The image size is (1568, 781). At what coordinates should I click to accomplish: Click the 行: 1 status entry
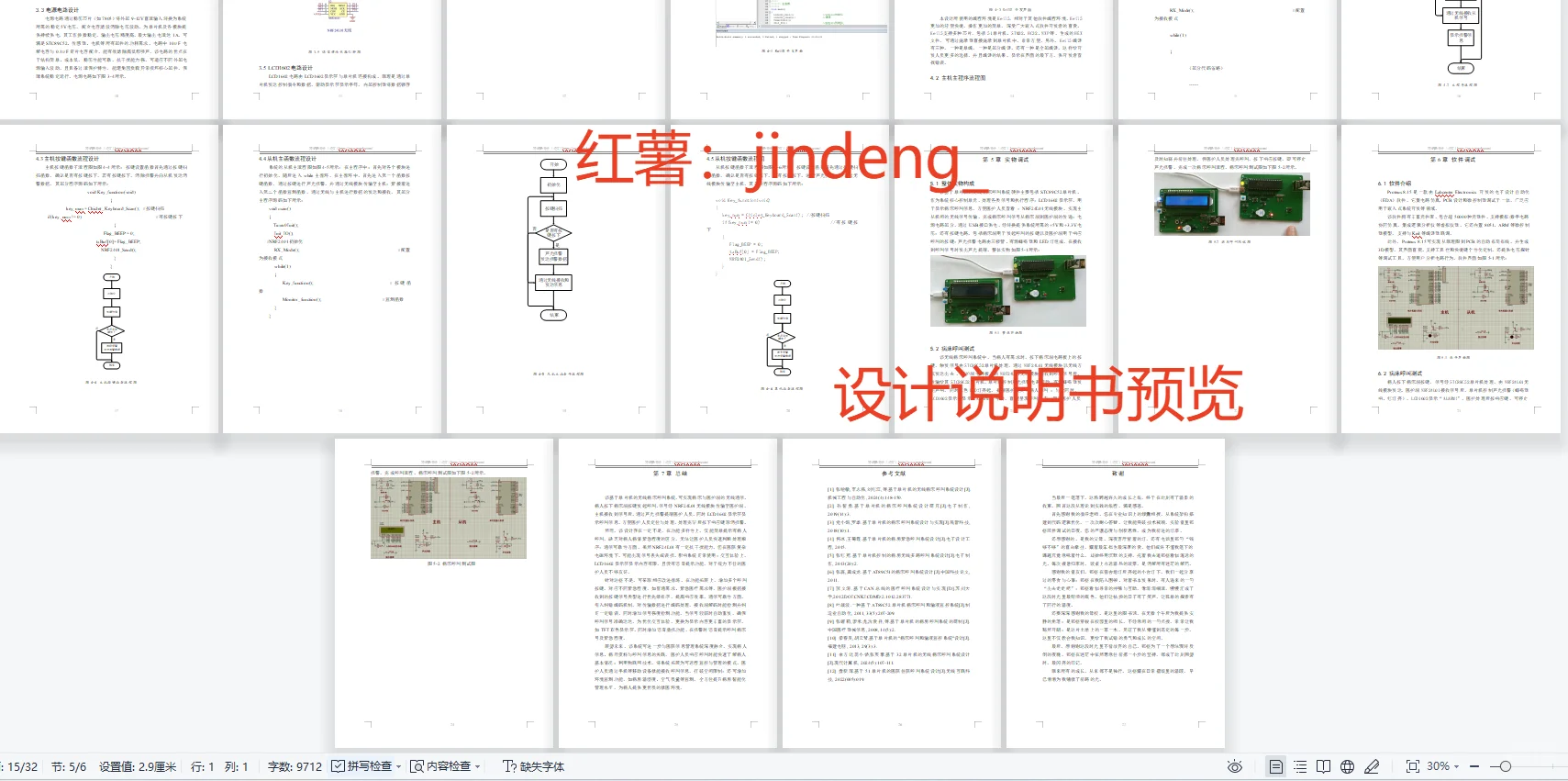click(x=202, y=766)
